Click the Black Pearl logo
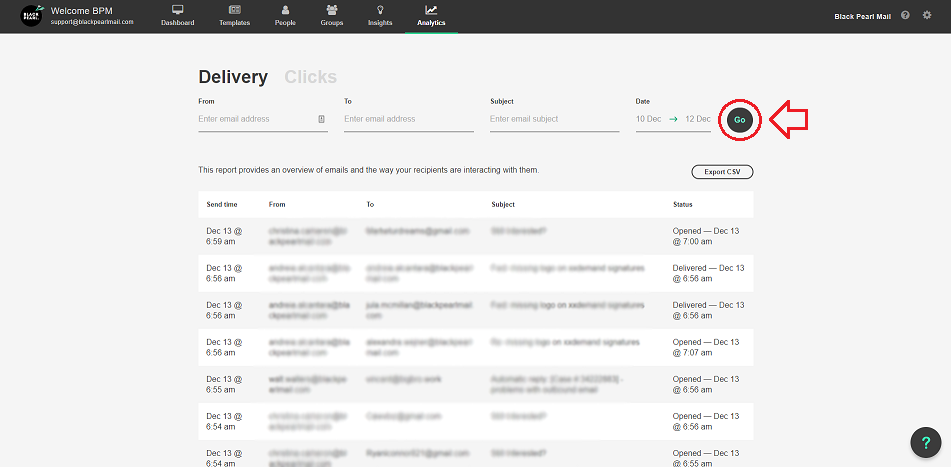Screen dimensions: 951x467 (32, 16)
